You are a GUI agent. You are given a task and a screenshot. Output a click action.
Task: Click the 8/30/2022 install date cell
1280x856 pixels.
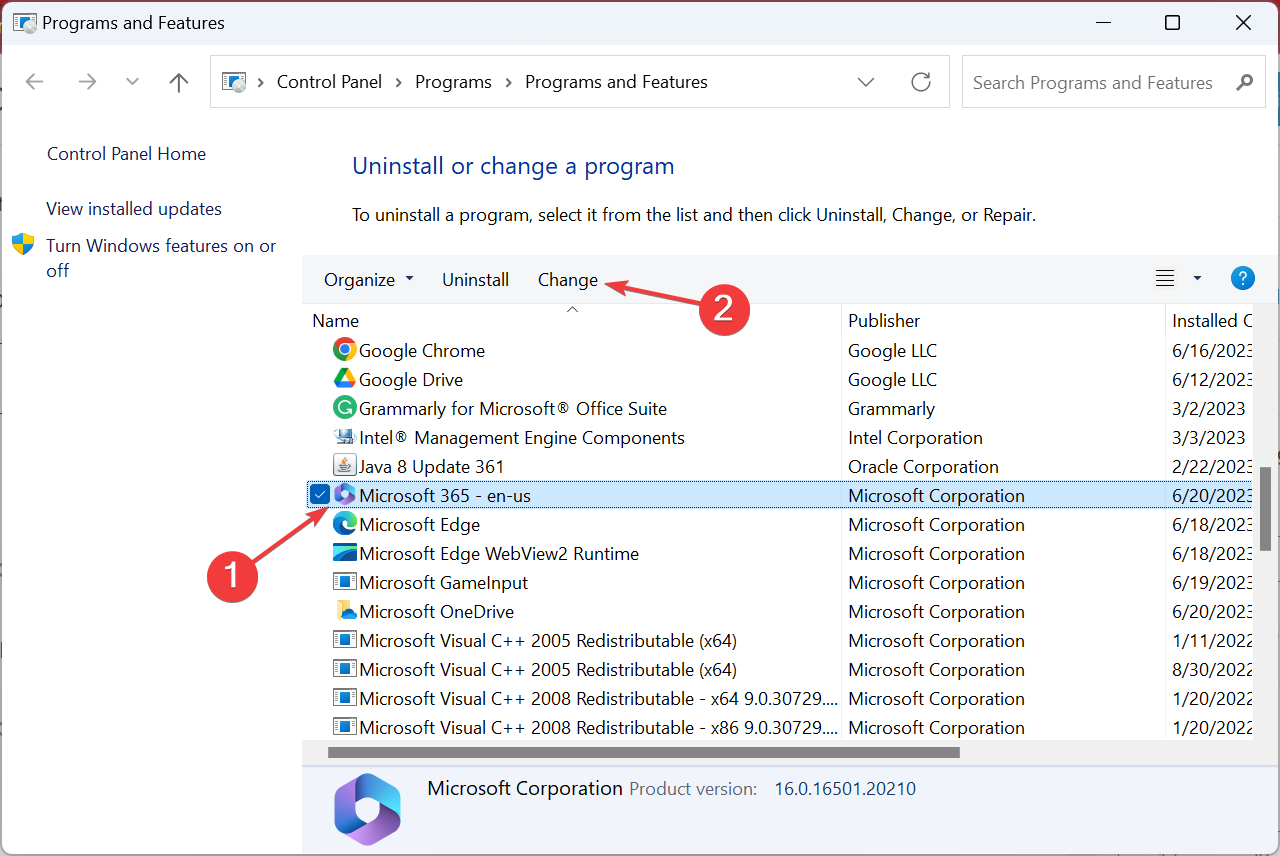point(1212,669)
